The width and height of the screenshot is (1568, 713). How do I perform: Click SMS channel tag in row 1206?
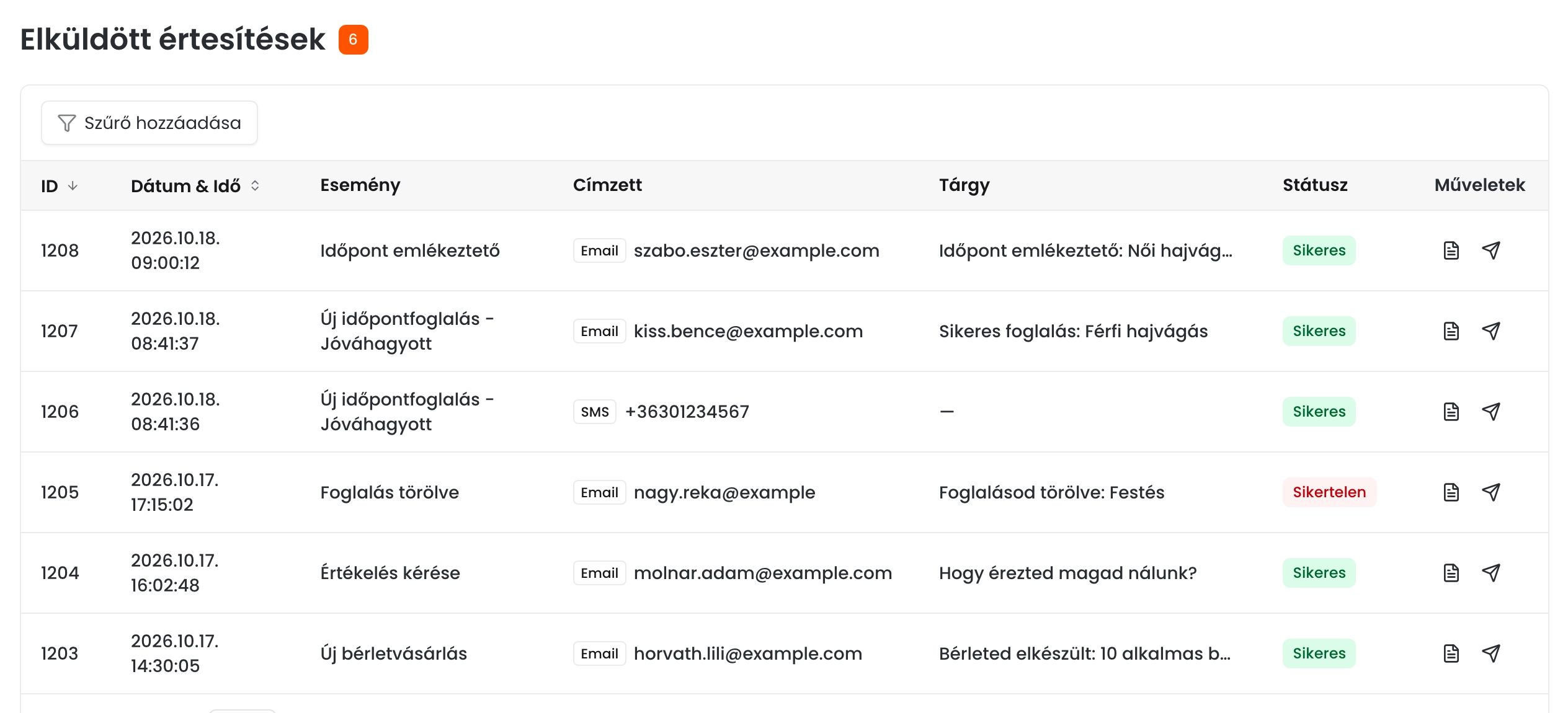[594, 412]
